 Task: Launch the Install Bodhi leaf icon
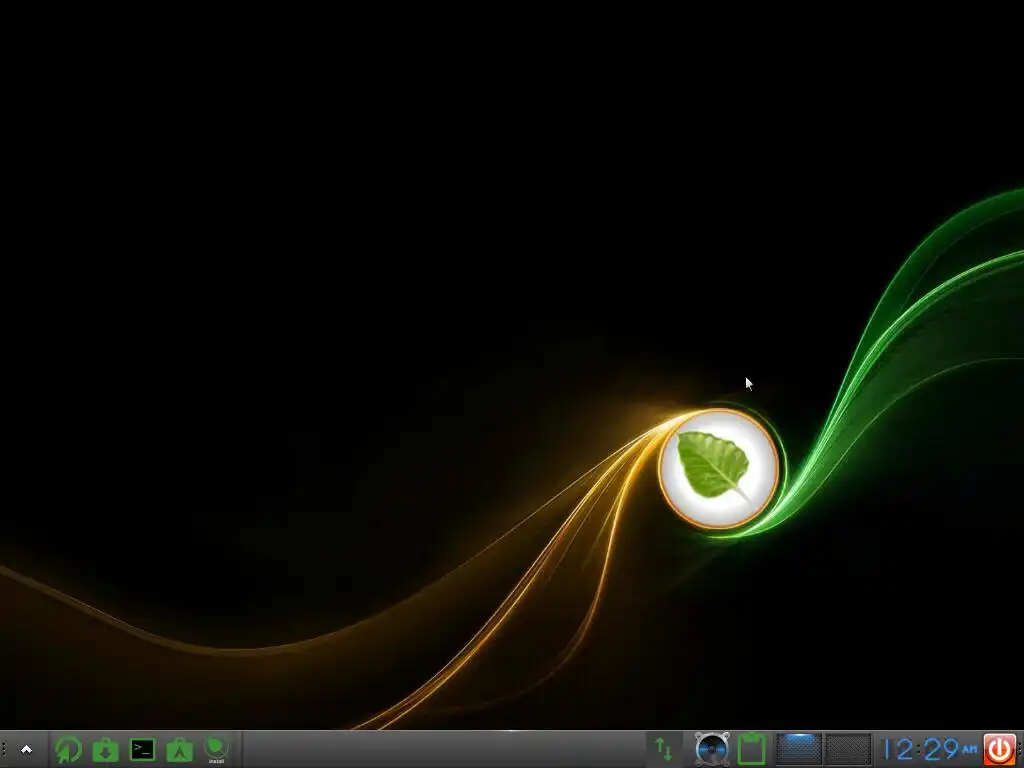pyautogui.click(x=216, y=749)
